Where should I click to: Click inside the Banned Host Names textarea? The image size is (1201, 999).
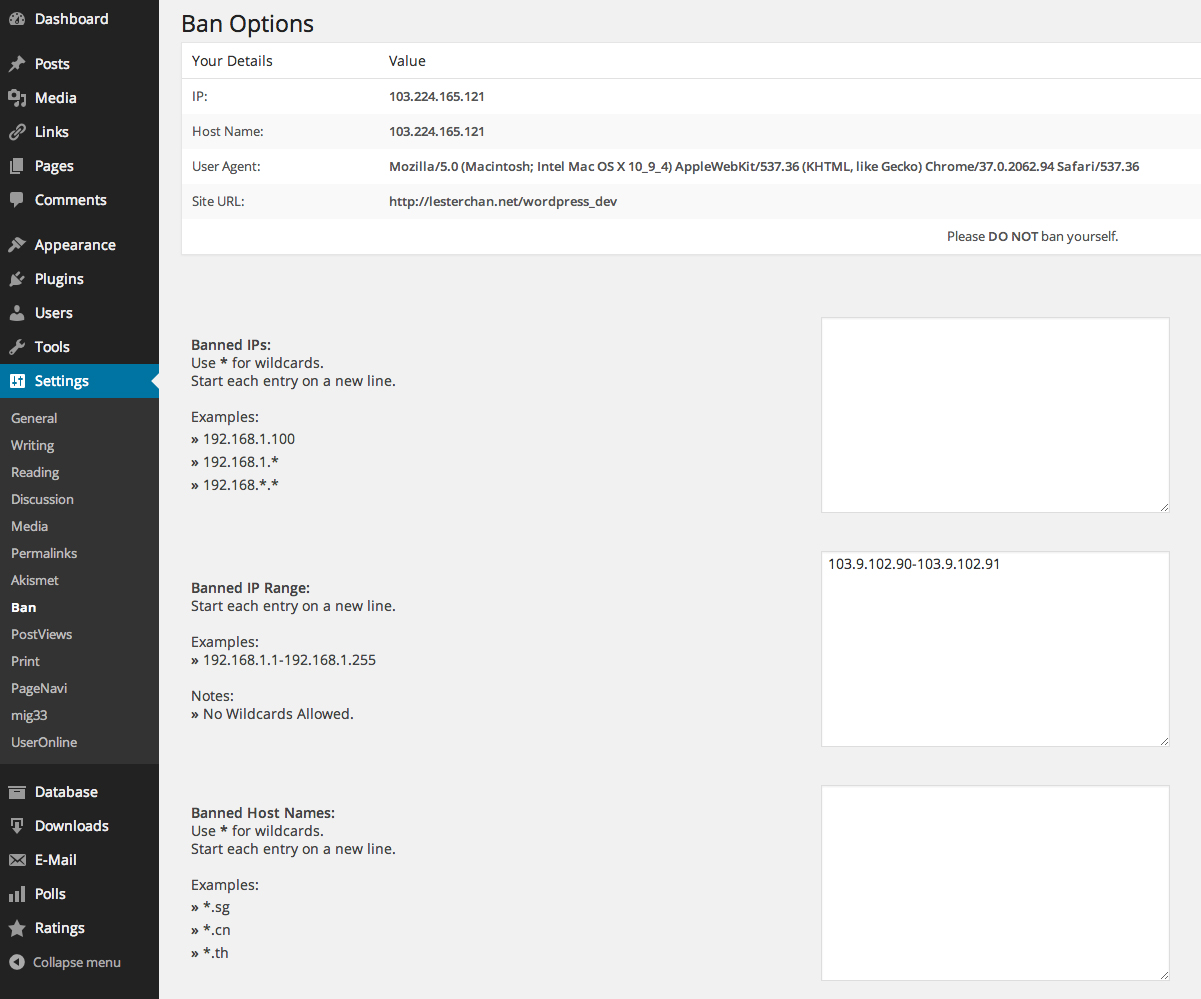pyautogui.click(x=995, y=883)
